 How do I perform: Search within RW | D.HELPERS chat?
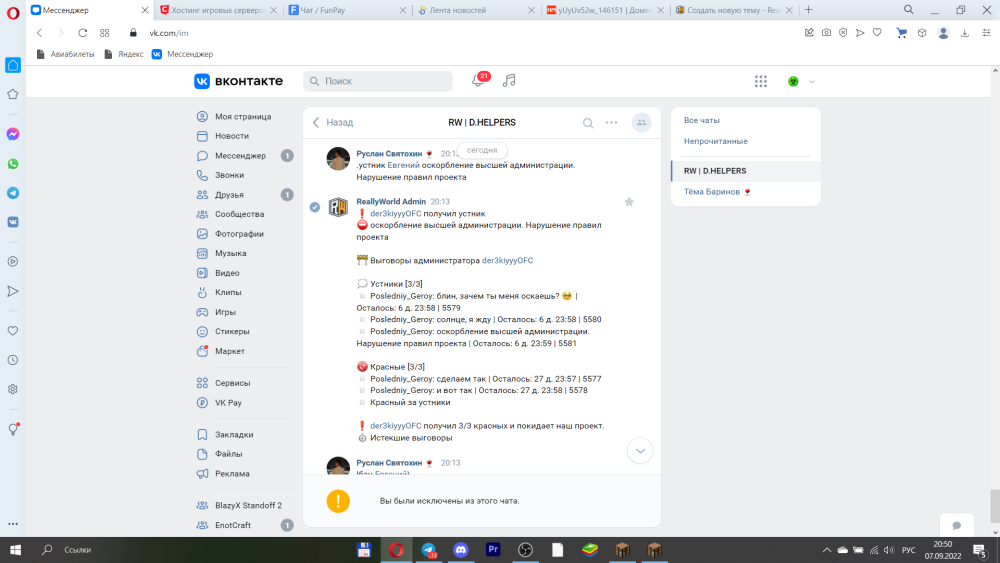pyautogui.click(x=587, y=123)
